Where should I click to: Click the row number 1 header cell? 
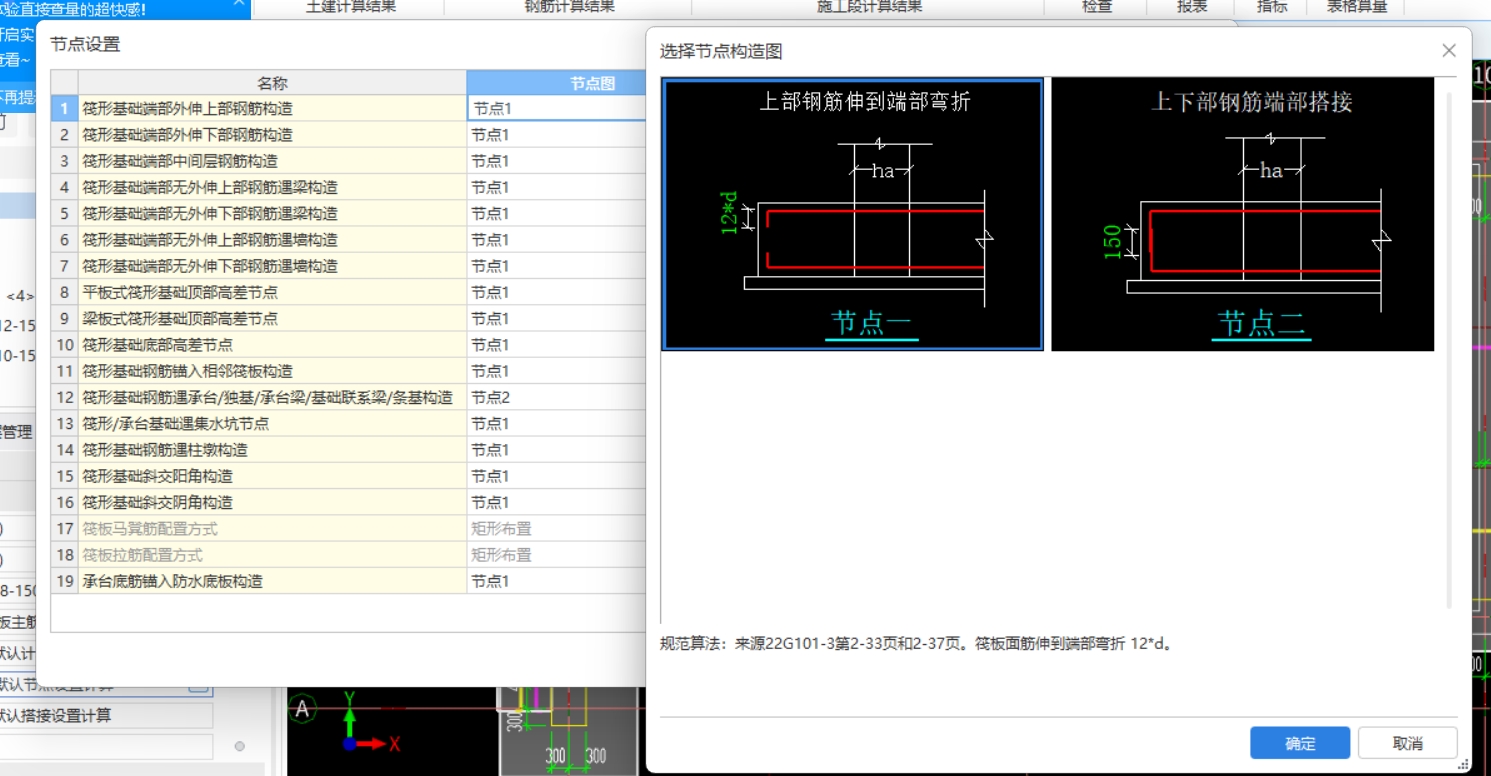click(65, 108)
